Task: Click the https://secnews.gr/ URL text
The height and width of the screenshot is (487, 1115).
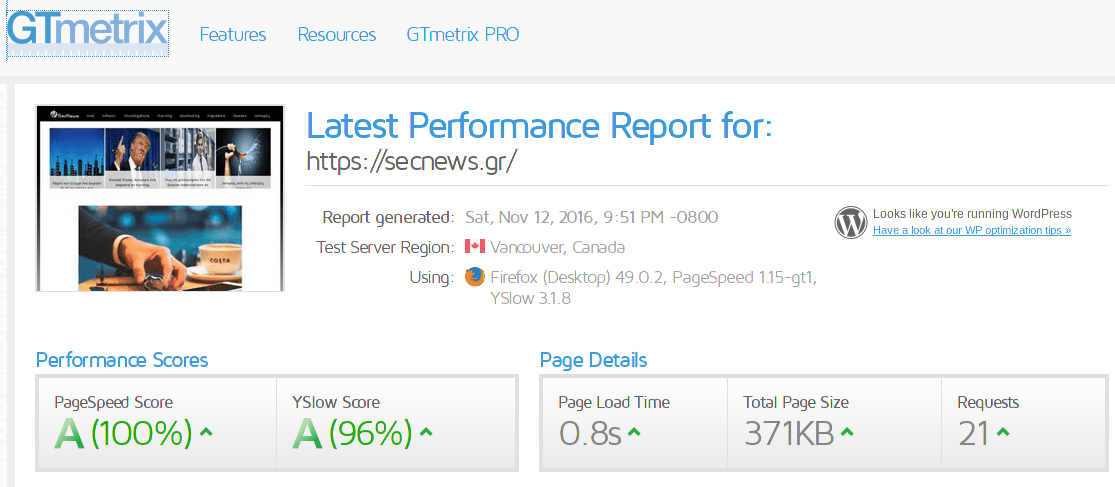Action: [x=410, y=161]
